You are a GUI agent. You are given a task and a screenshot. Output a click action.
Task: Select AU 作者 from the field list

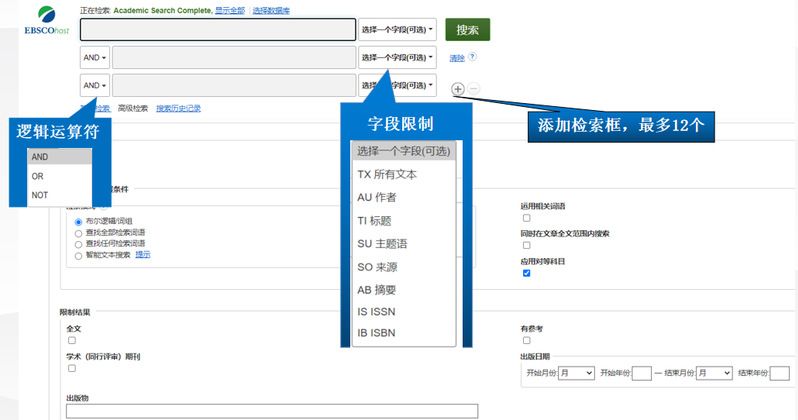point(378,197)
